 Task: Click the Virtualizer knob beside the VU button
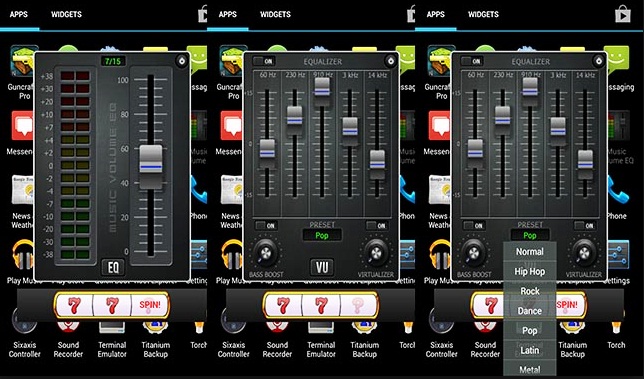tap(376, 252)
